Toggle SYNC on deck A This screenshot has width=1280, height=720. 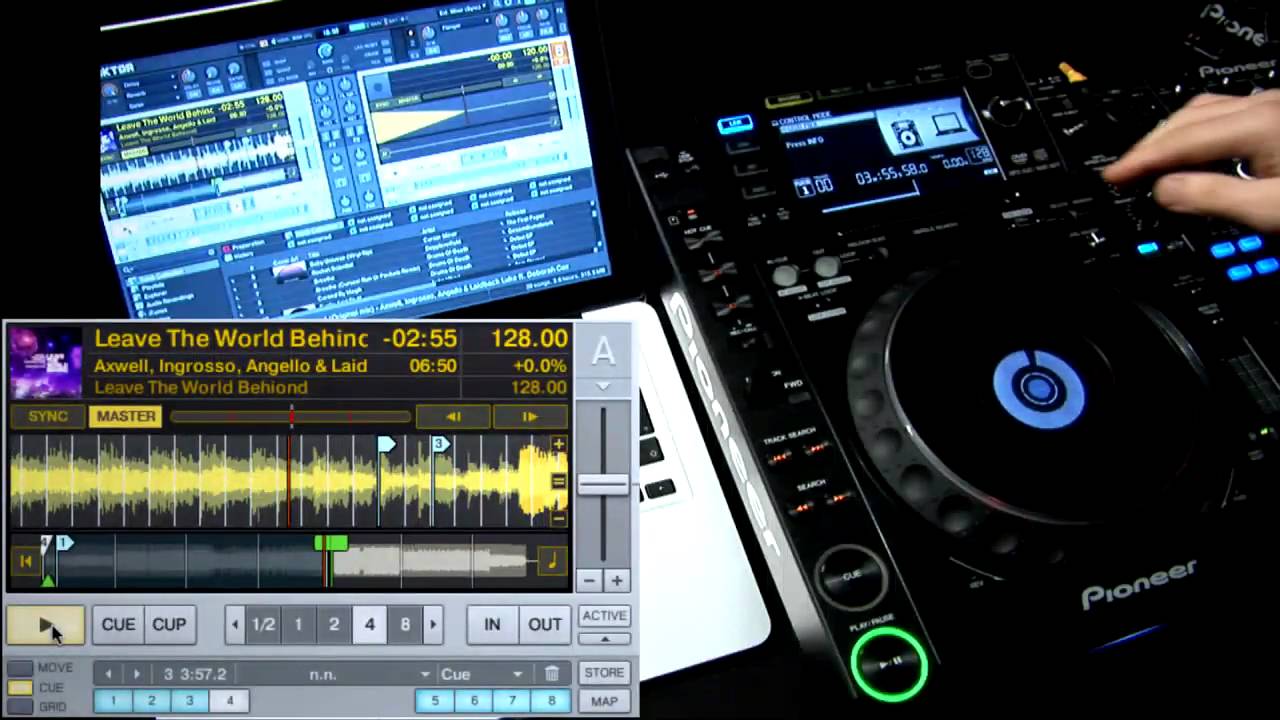coord(48,416)
